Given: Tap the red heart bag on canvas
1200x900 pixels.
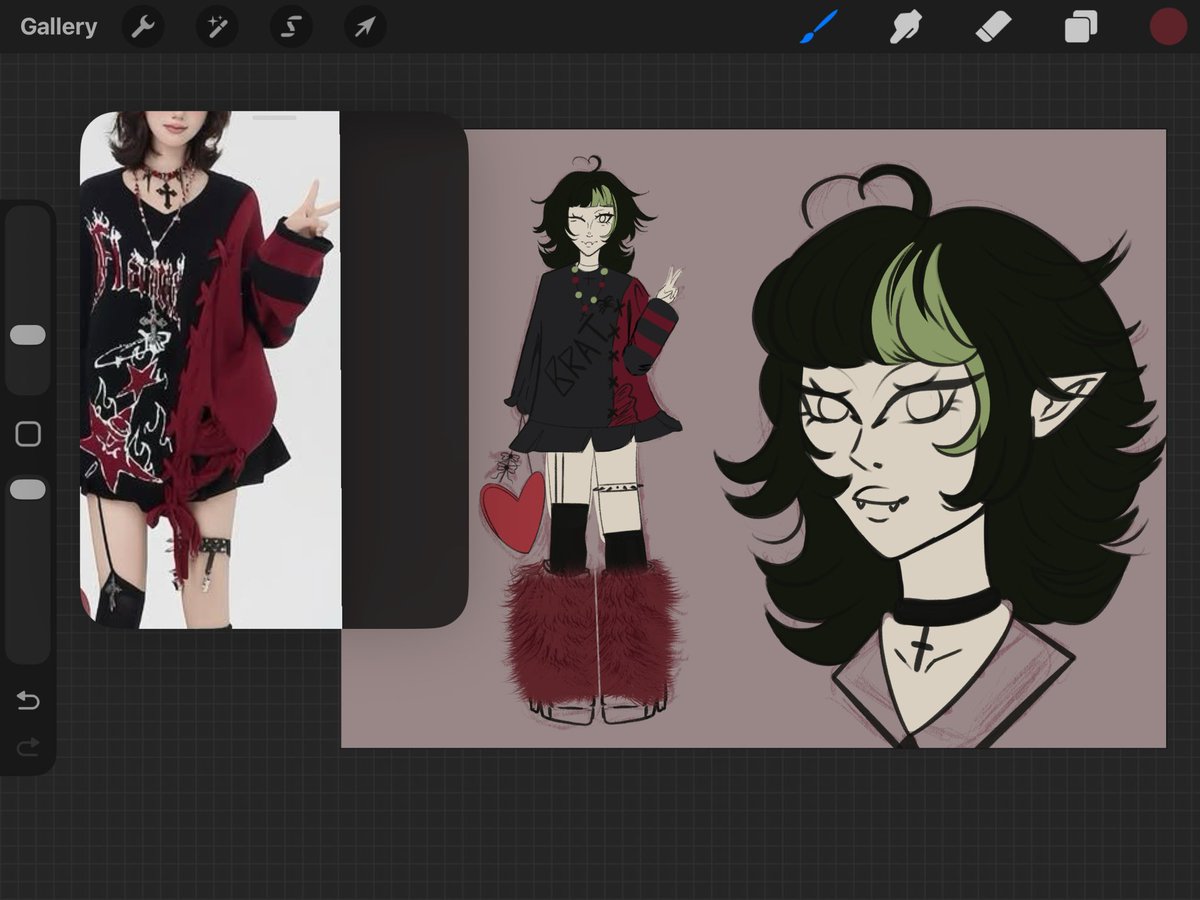Looking at the screenshot, I should click(513, 510).
